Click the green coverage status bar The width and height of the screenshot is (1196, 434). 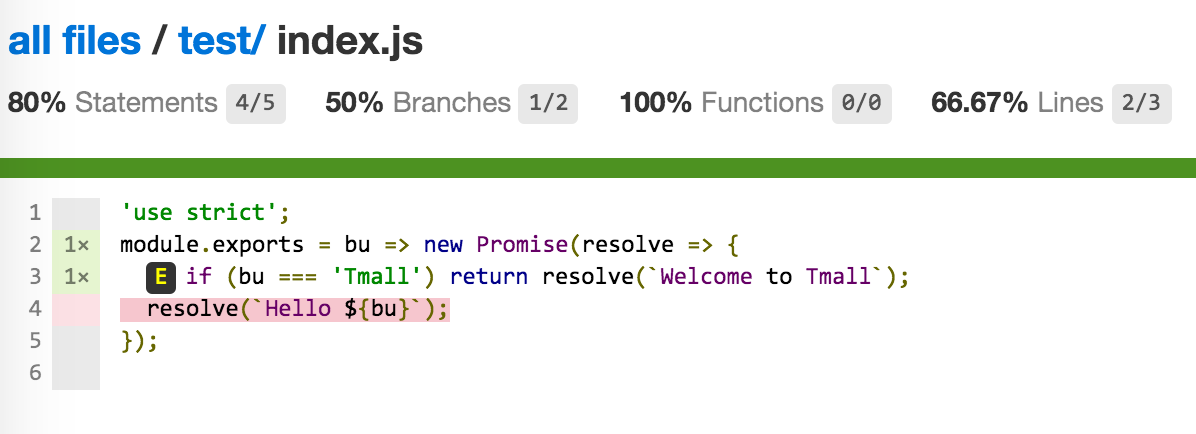click(x=598, y=168)
